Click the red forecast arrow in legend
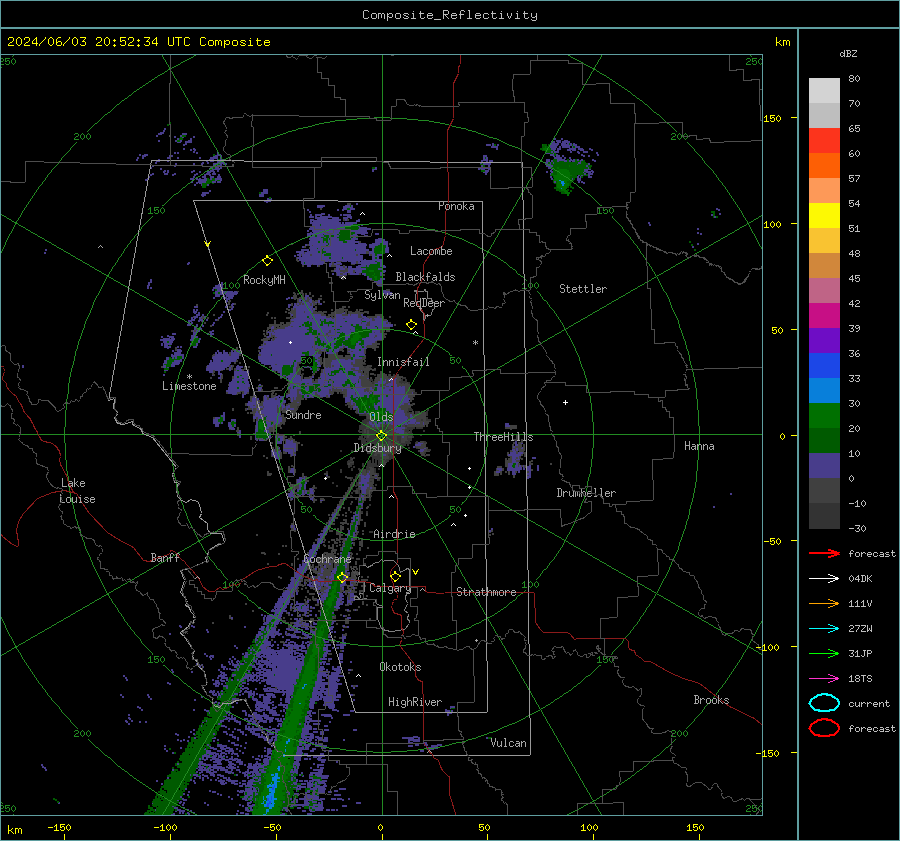 tap(824, 553)
